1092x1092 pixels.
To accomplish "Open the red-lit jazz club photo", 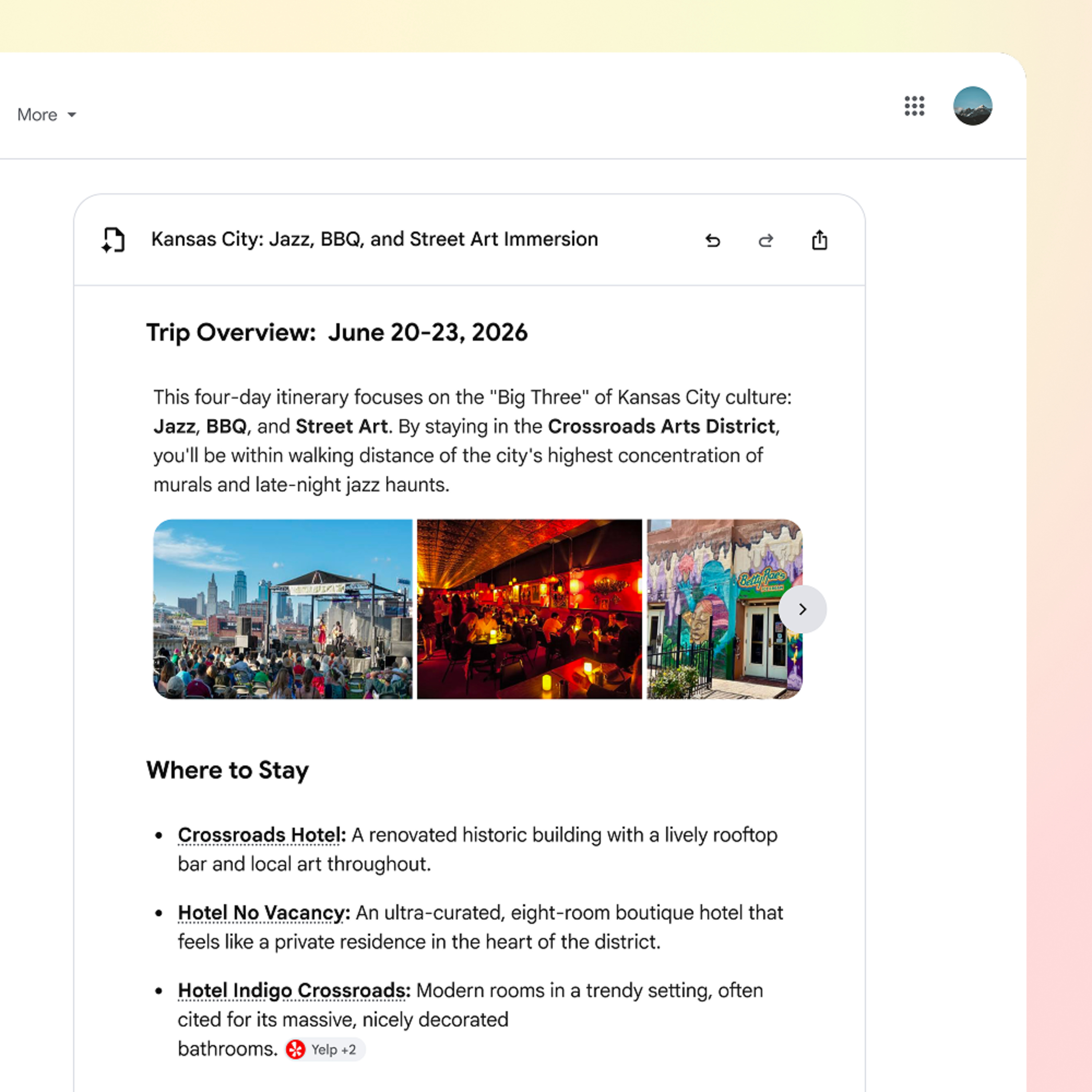I will pyautogui.click(x=530, y=609).
